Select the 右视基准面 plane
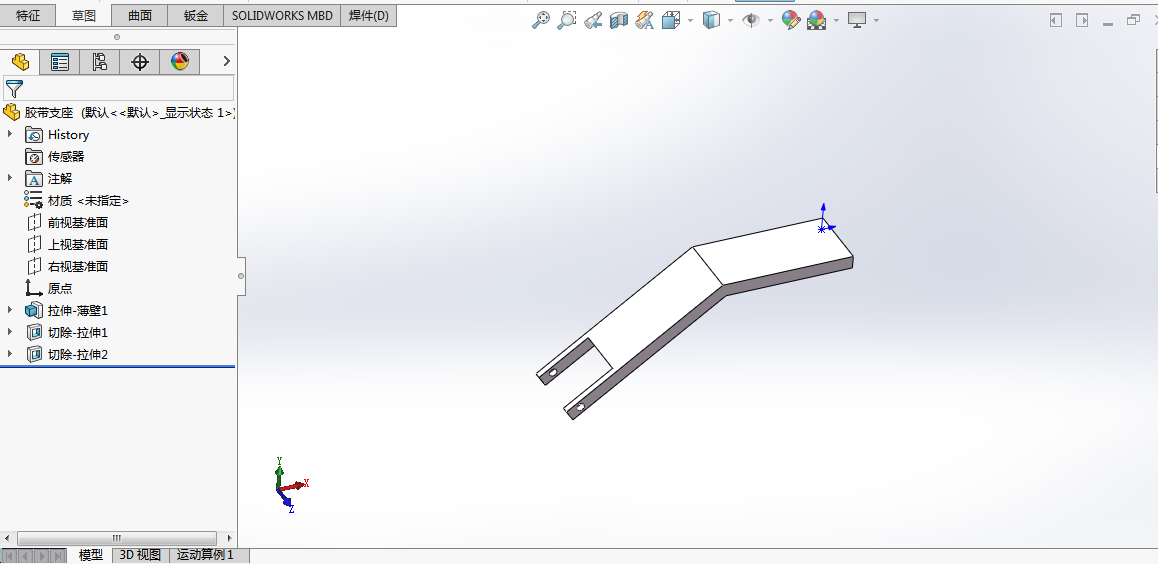This screenshot has width=1158, height=564. [x=78, y=266]
